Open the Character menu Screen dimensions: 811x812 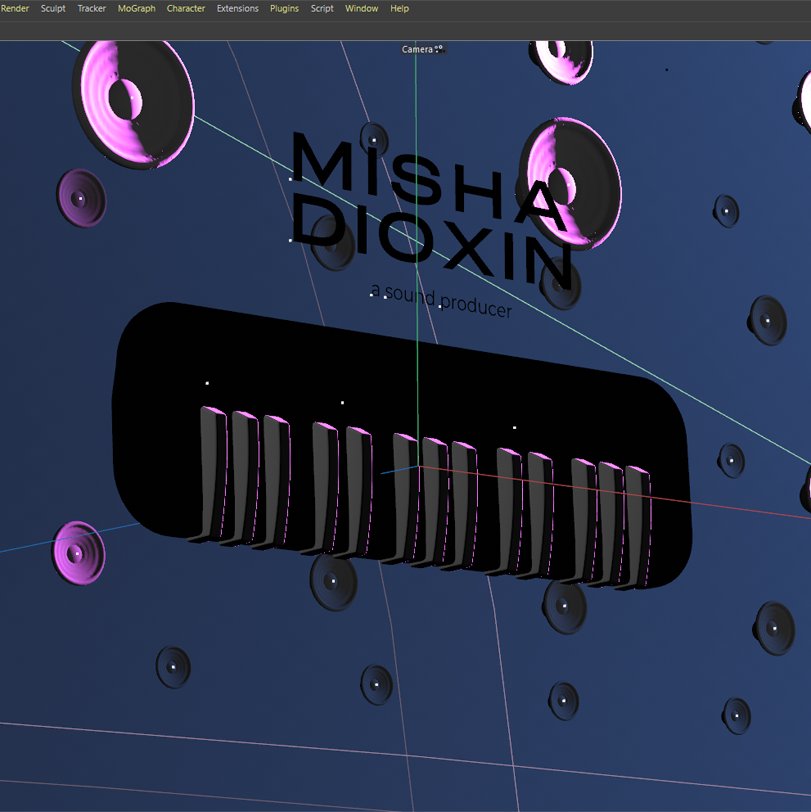coord(186,8)
